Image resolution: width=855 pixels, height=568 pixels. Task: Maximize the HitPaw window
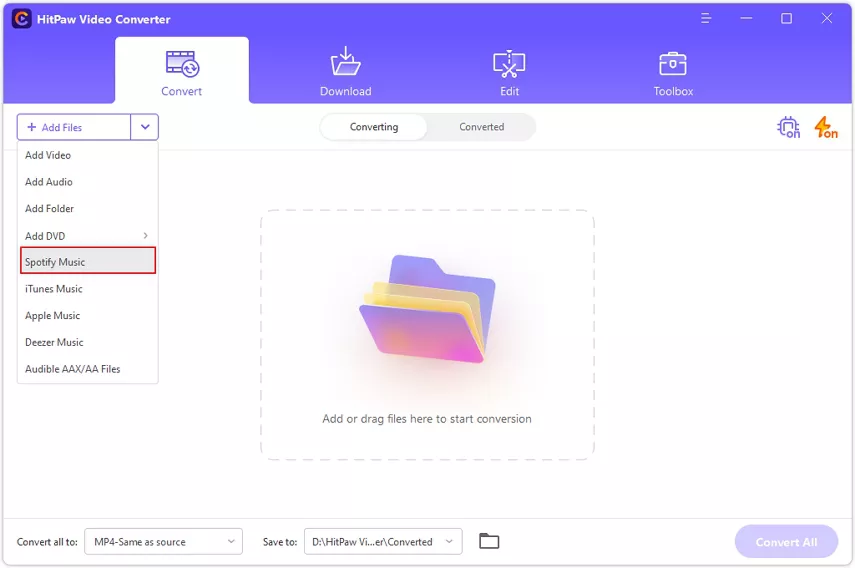point(786,19)
